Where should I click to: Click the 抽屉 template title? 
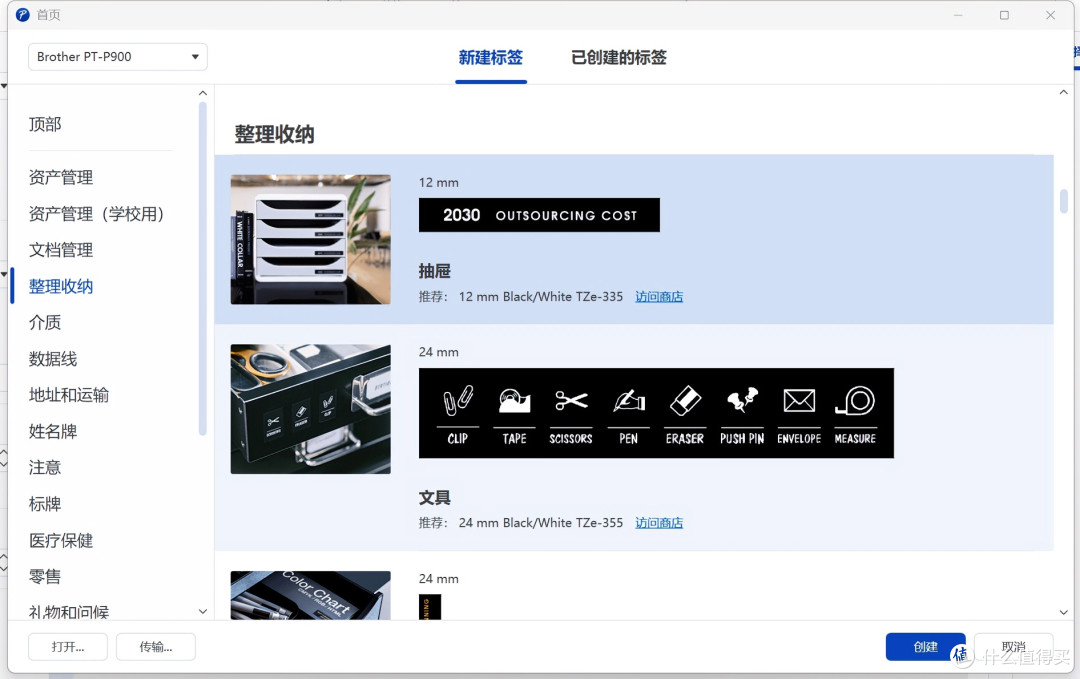click(435, 271)
